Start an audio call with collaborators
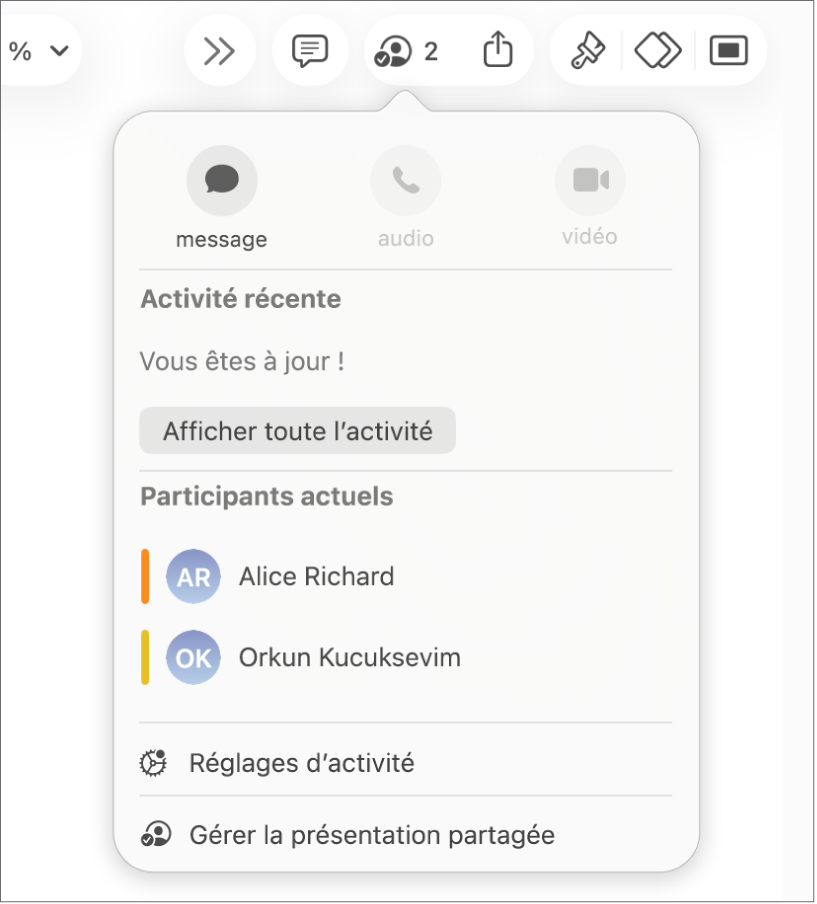 click(x=405, y=180)
